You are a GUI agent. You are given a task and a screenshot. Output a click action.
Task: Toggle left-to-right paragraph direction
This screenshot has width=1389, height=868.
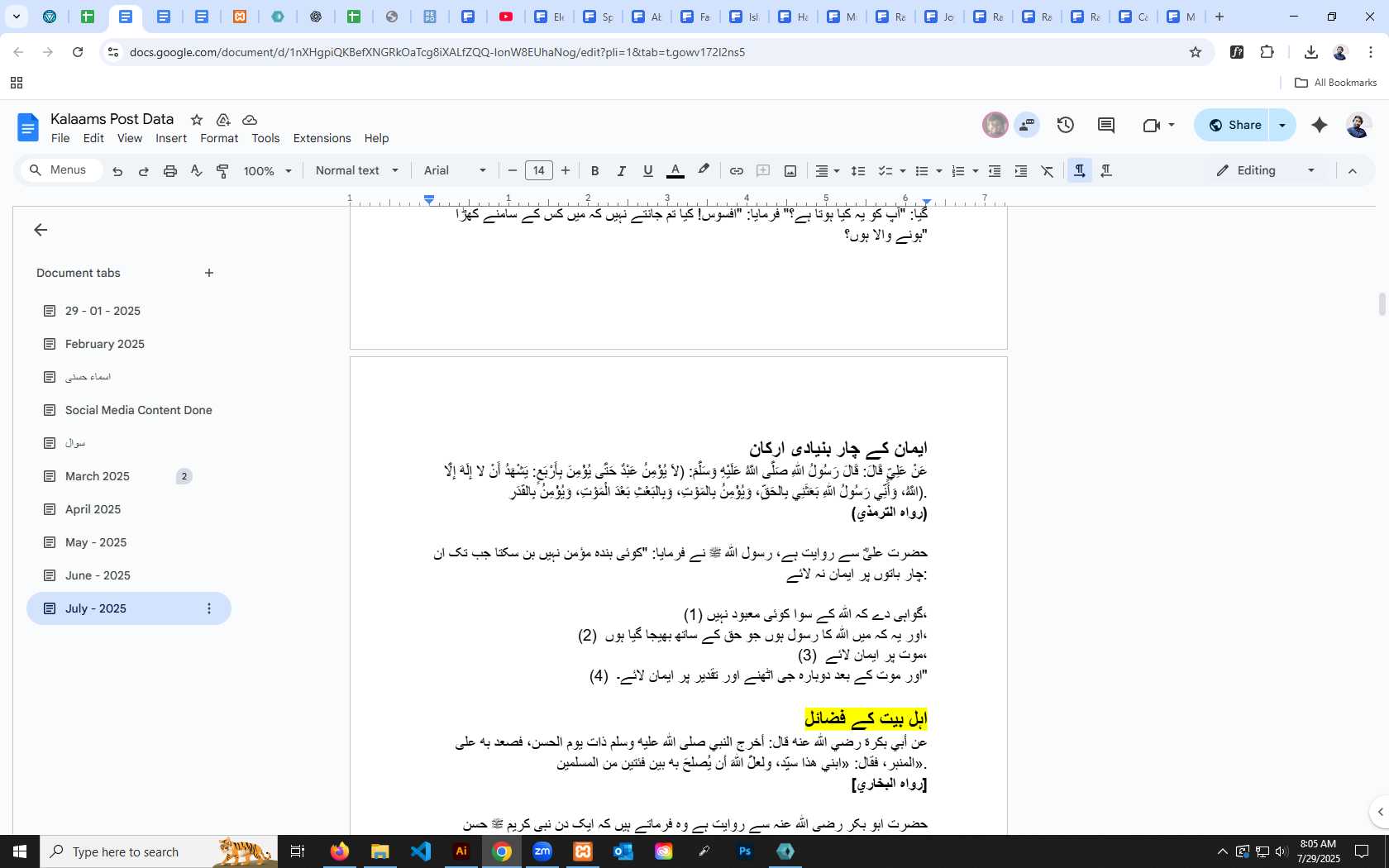1079,171
